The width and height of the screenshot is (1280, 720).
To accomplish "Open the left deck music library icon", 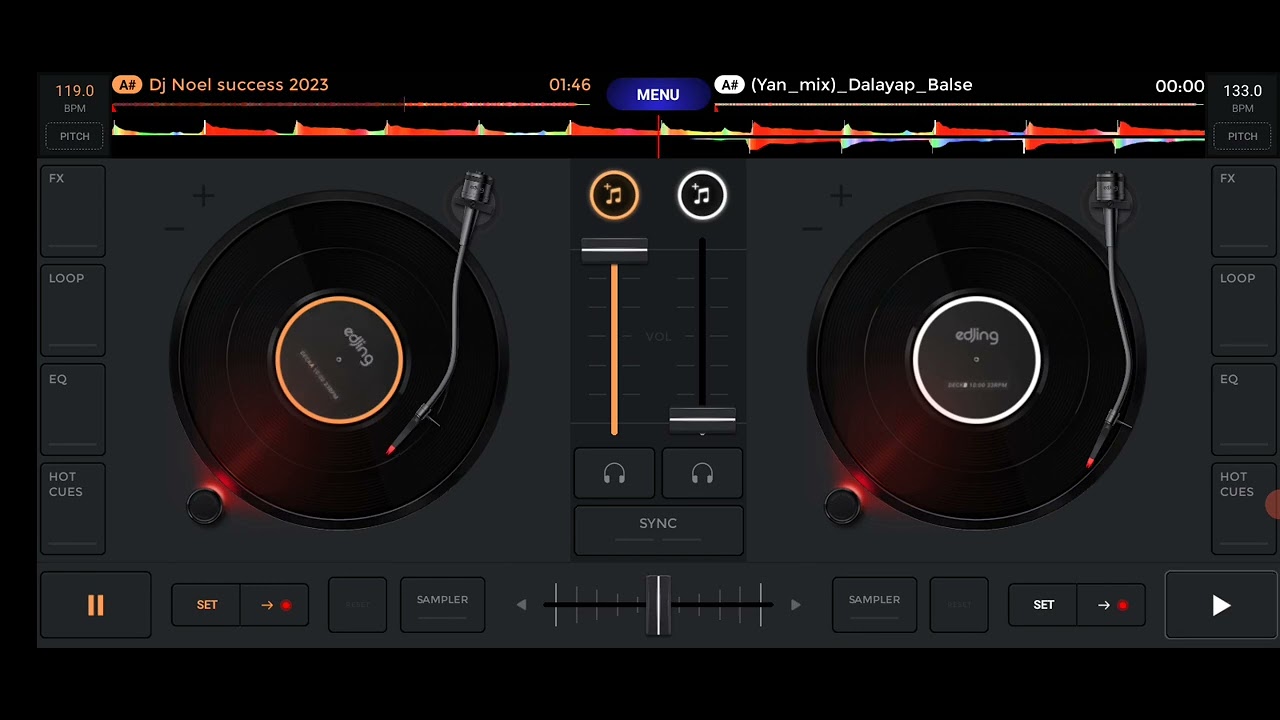I will [614, 195].
